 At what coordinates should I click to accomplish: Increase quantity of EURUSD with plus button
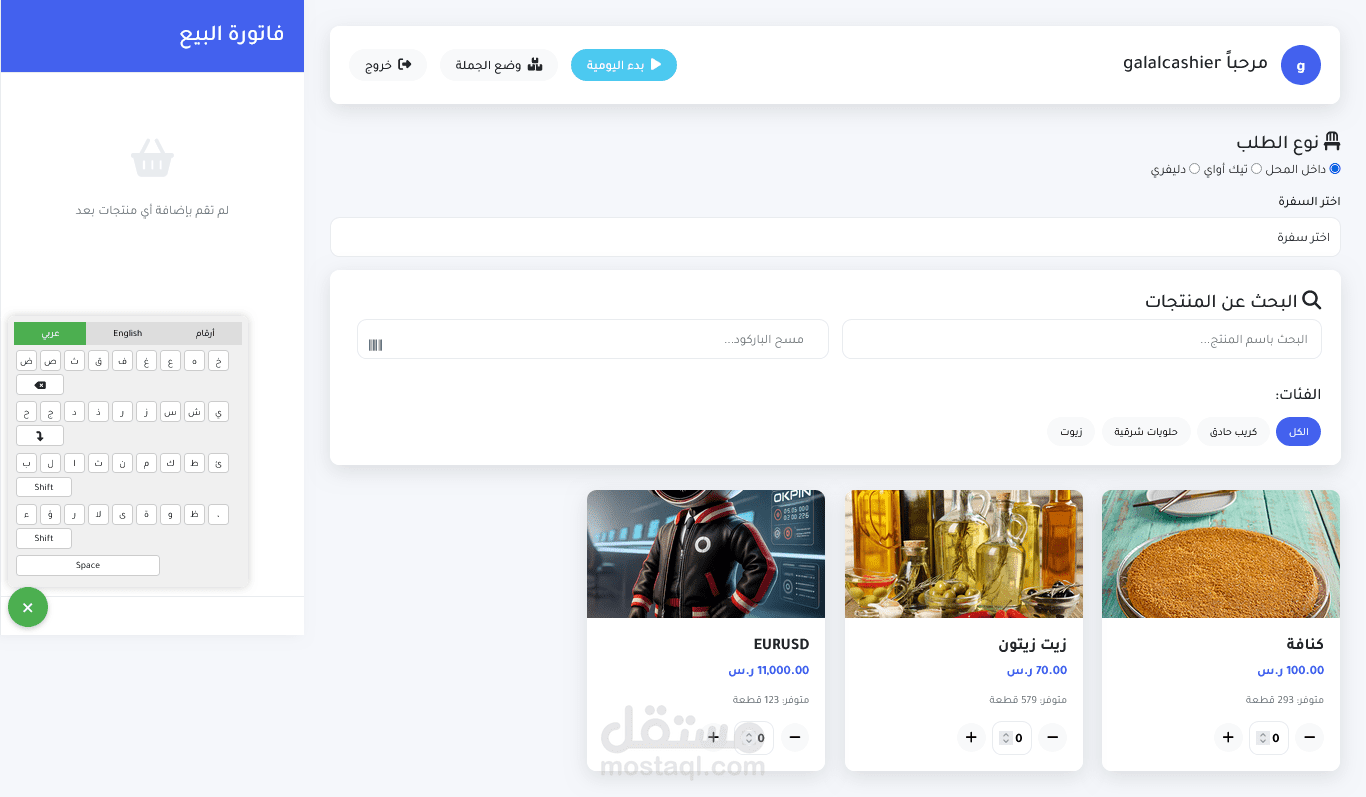[x=713, y=738]
